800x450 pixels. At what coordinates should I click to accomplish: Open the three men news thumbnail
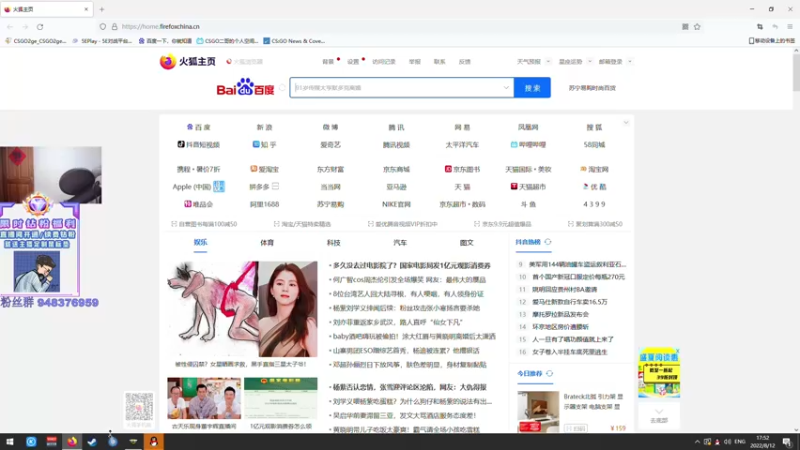click(x=204, y=398)
